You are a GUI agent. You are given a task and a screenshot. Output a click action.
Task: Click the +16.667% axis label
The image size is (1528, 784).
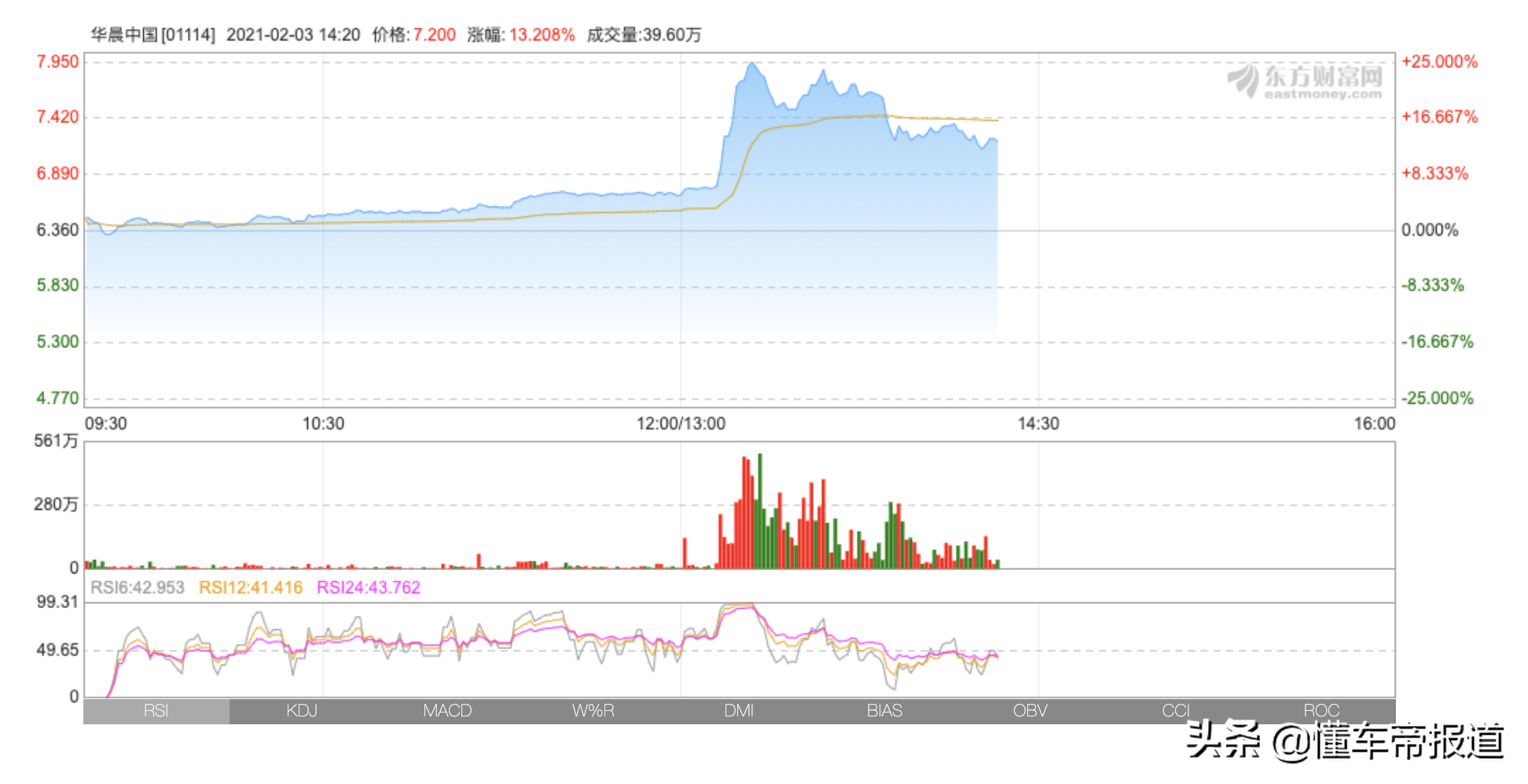[1440, 117]
